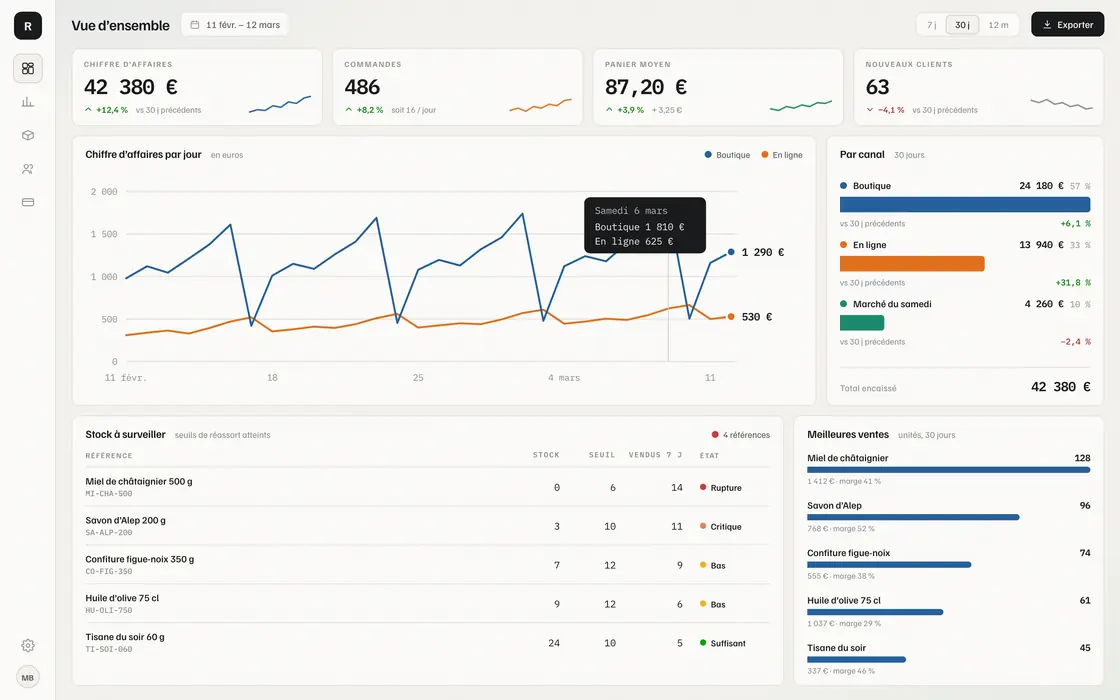Click the Boutique channel blue bar
The image size is (1120, 700).
[x=965, y=205]
